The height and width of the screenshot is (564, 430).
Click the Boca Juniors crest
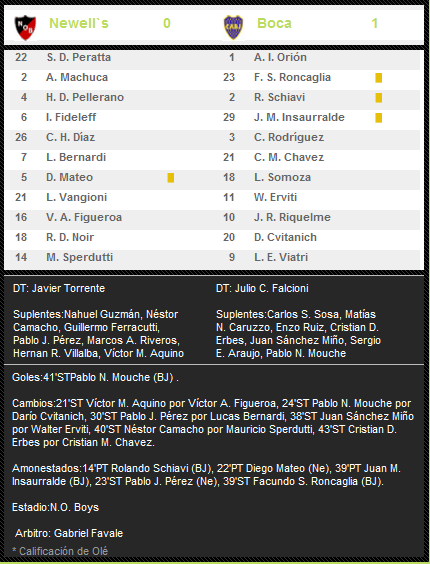(x=233, y=27)
